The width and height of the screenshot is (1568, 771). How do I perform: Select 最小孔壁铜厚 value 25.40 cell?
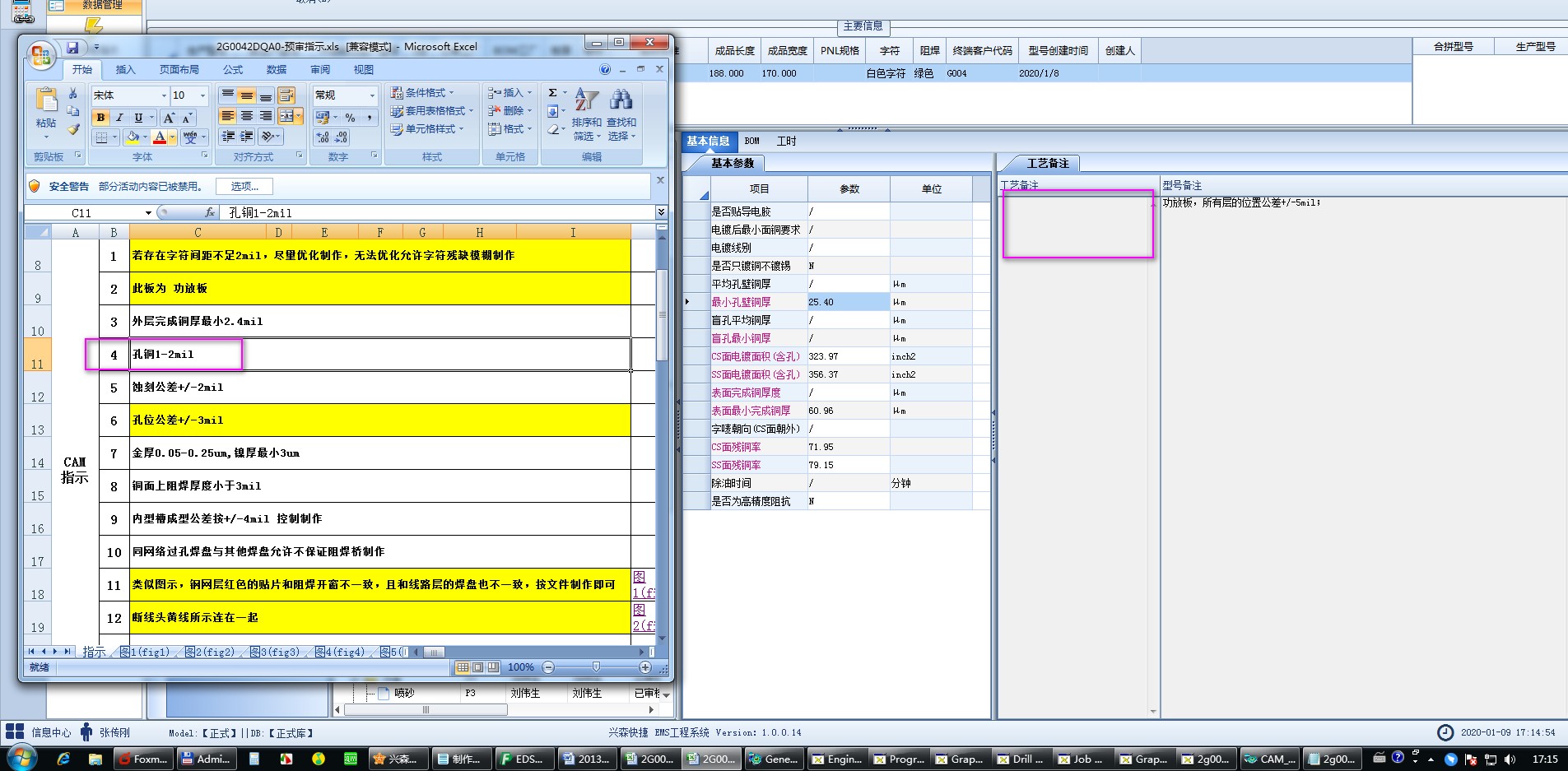pos(848,302)
